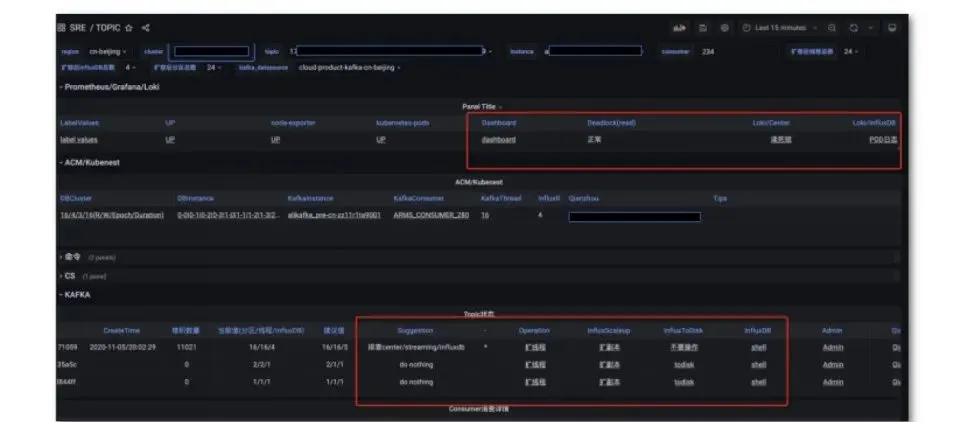This screenshot has height=422, width=962.
Task: Open the topic variable dropdown
Action: (x=390, y=52)
